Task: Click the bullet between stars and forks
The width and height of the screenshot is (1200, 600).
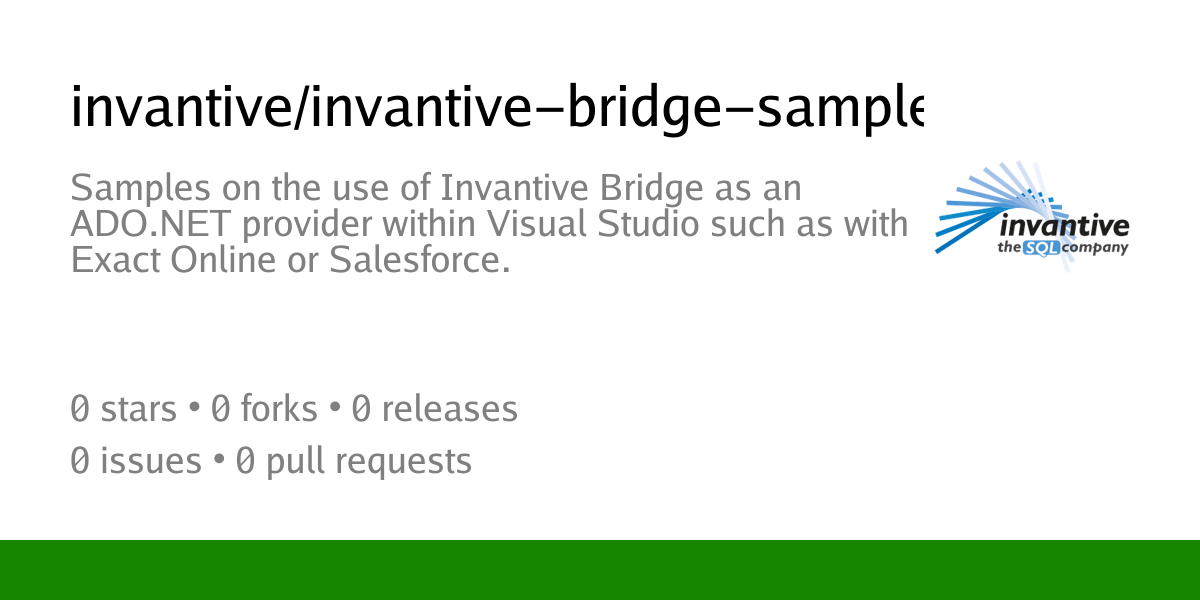Action: click(196, 409)
